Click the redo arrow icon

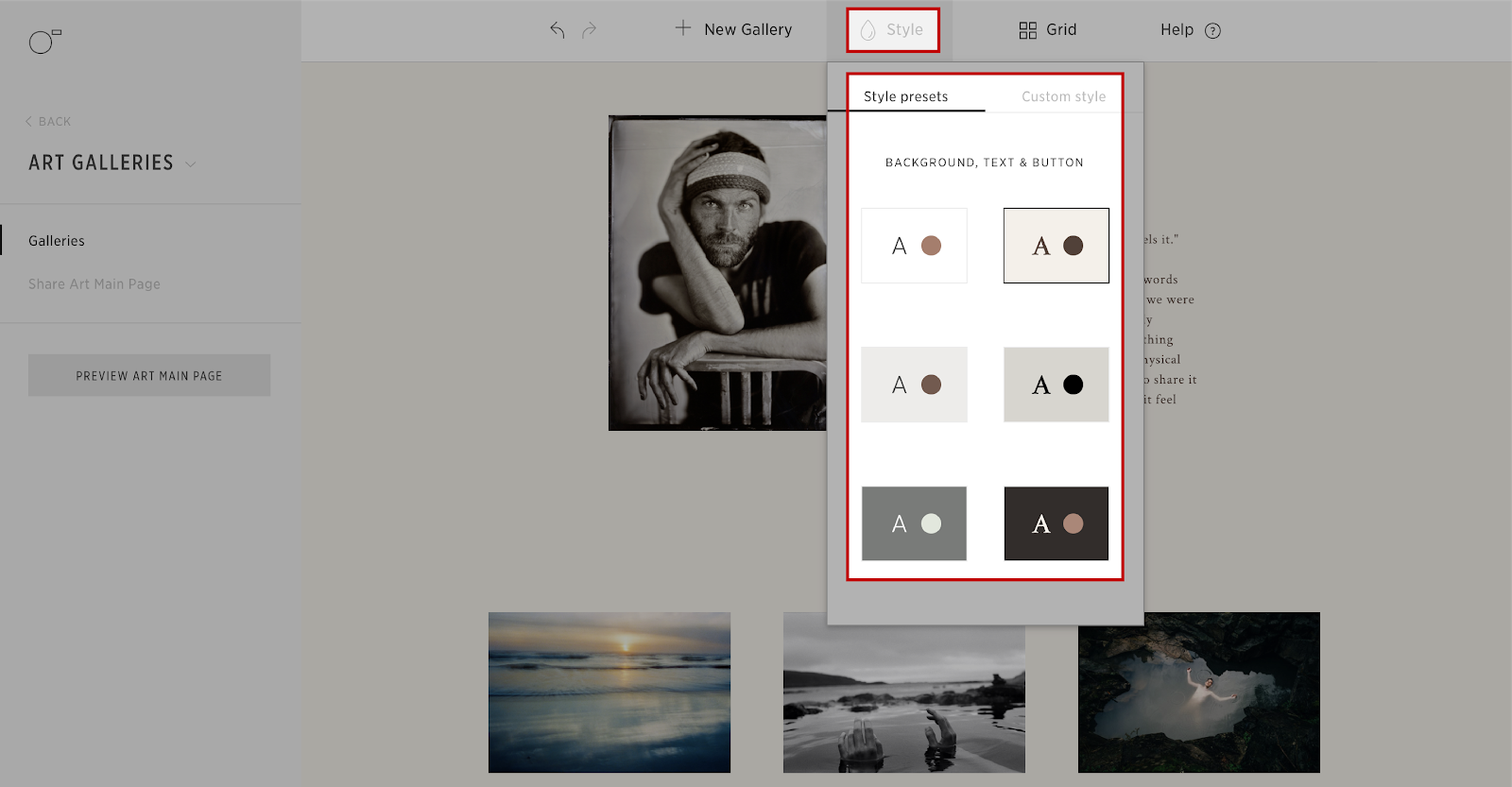pyautogui.click(x=589, y=30)
